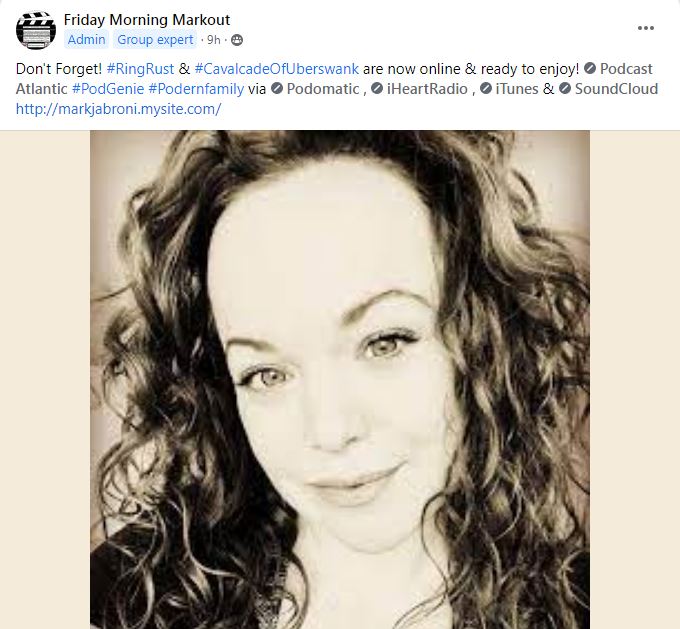Open the Friday Morning Markout author name
The image size is (680, 629).
tap(147, 20)
